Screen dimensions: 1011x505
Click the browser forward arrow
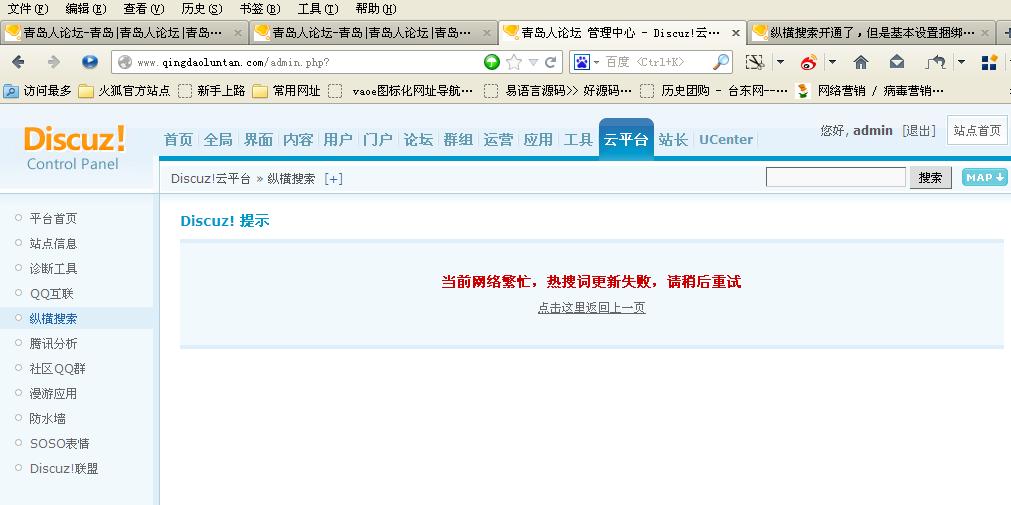coord(54,62)
